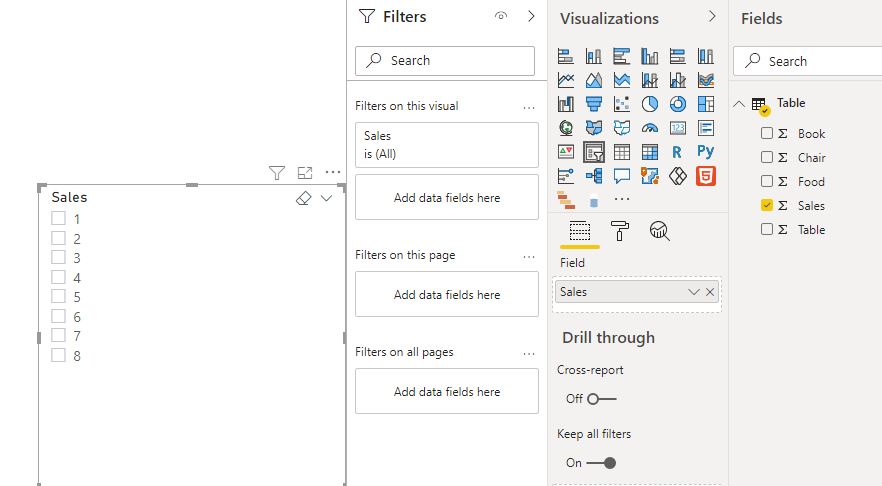Check slicer value 8
The height and width of the screenshot is (486, 882).
pyautogui.click(x=58, y=355)
